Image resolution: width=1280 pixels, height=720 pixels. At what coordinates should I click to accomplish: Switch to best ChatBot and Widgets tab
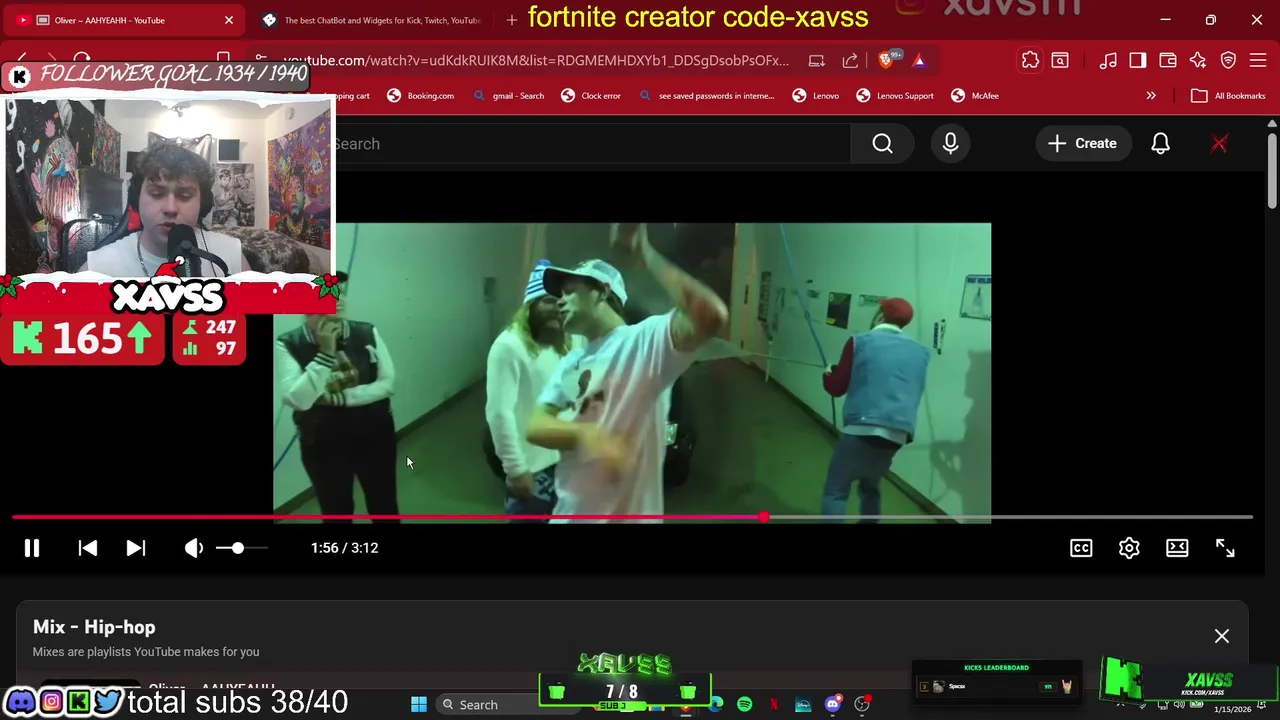coord(372,20)
